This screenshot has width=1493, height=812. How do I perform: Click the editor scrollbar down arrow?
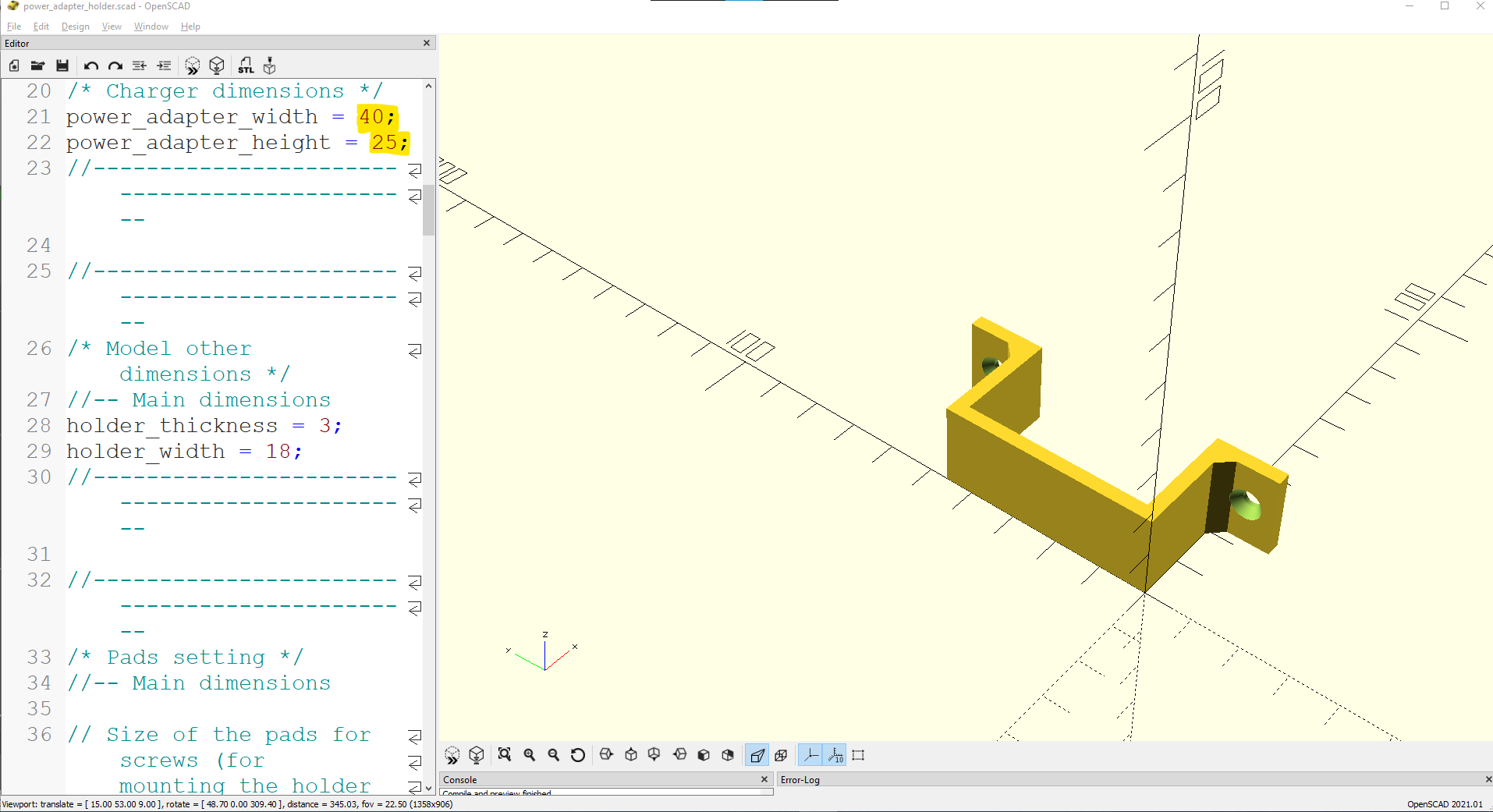(x=428, y=788)
